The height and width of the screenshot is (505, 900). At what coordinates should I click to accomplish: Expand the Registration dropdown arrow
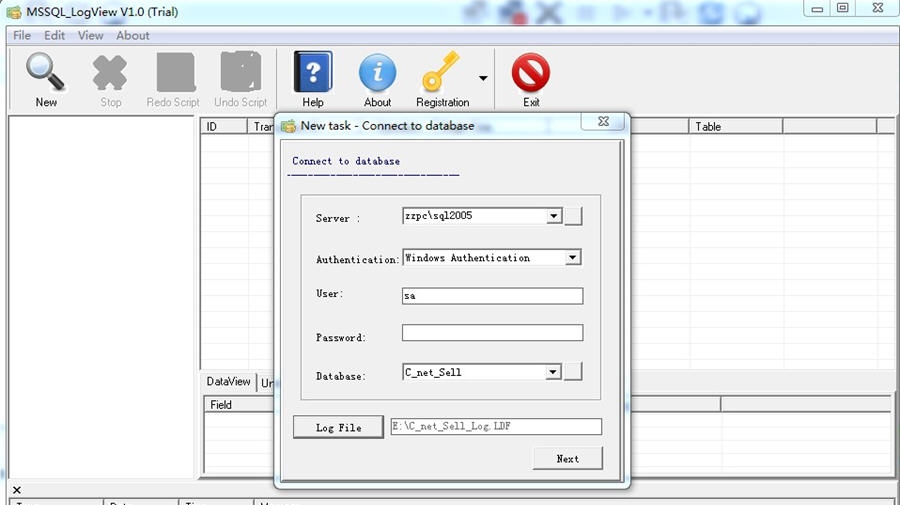[x=483, y=79]
